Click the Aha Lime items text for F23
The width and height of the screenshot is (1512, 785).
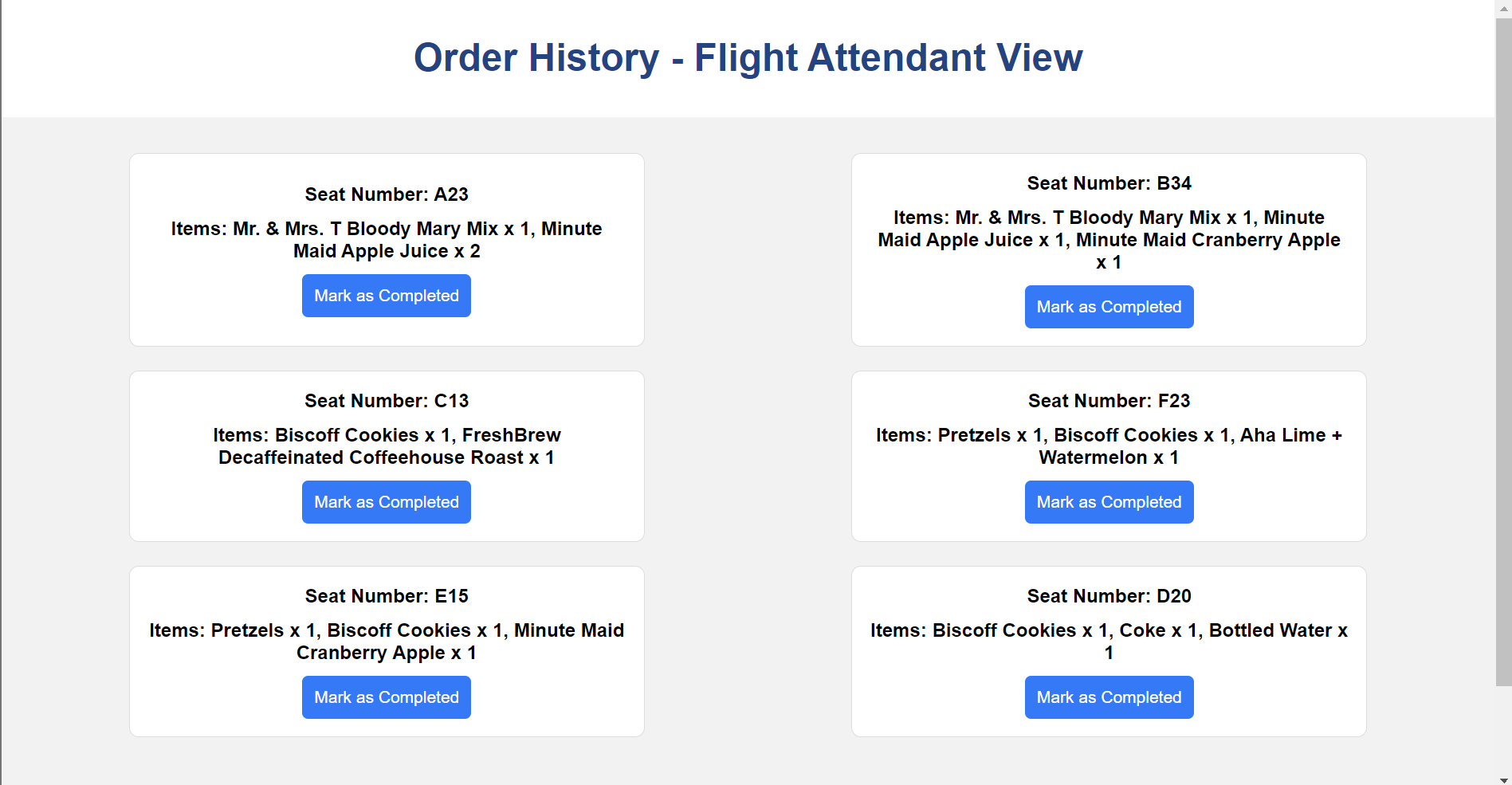pos(1109,446)
